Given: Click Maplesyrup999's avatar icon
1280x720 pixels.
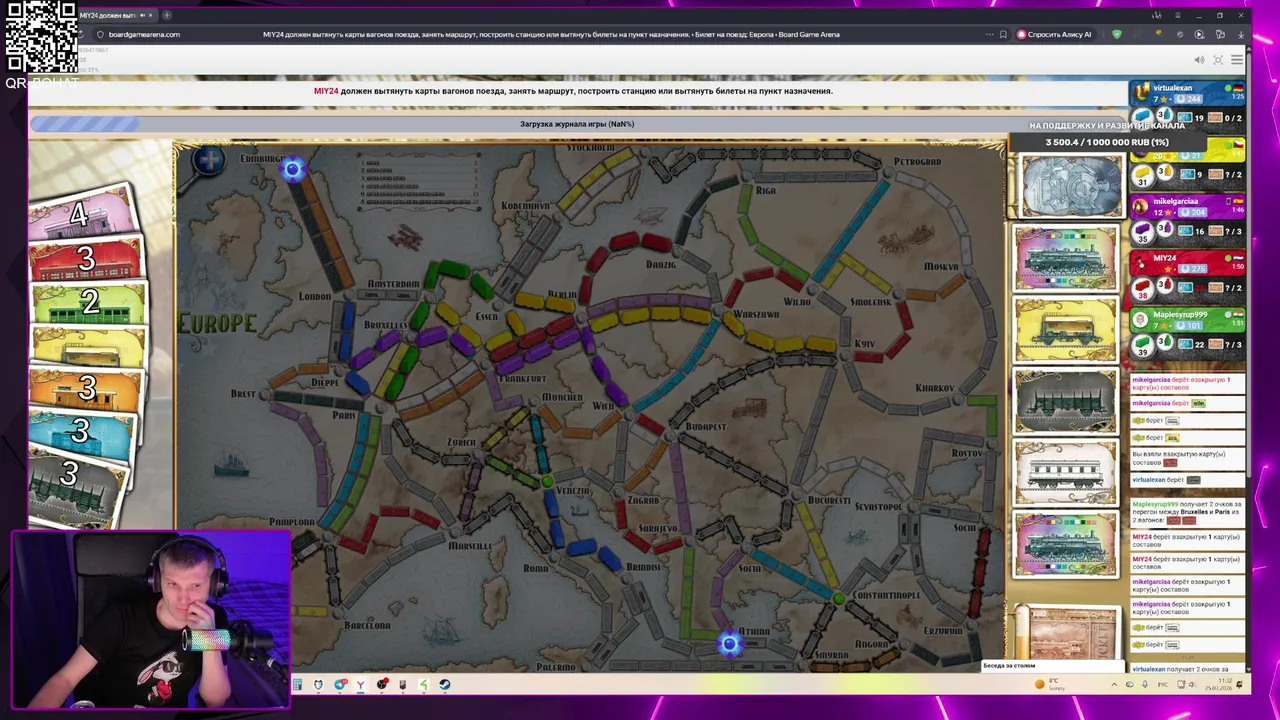Looking at the screenshot, I should [x=1141, y=320].
